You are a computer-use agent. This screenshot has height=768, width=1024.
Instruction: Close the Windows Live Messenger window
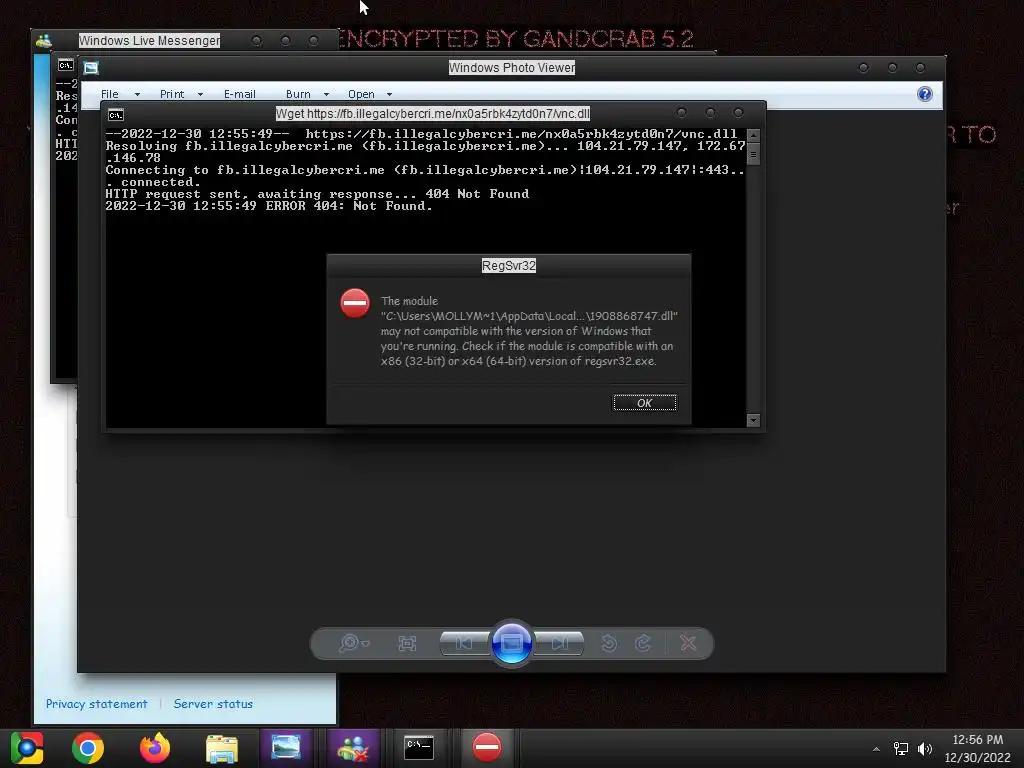click(314, 40)
